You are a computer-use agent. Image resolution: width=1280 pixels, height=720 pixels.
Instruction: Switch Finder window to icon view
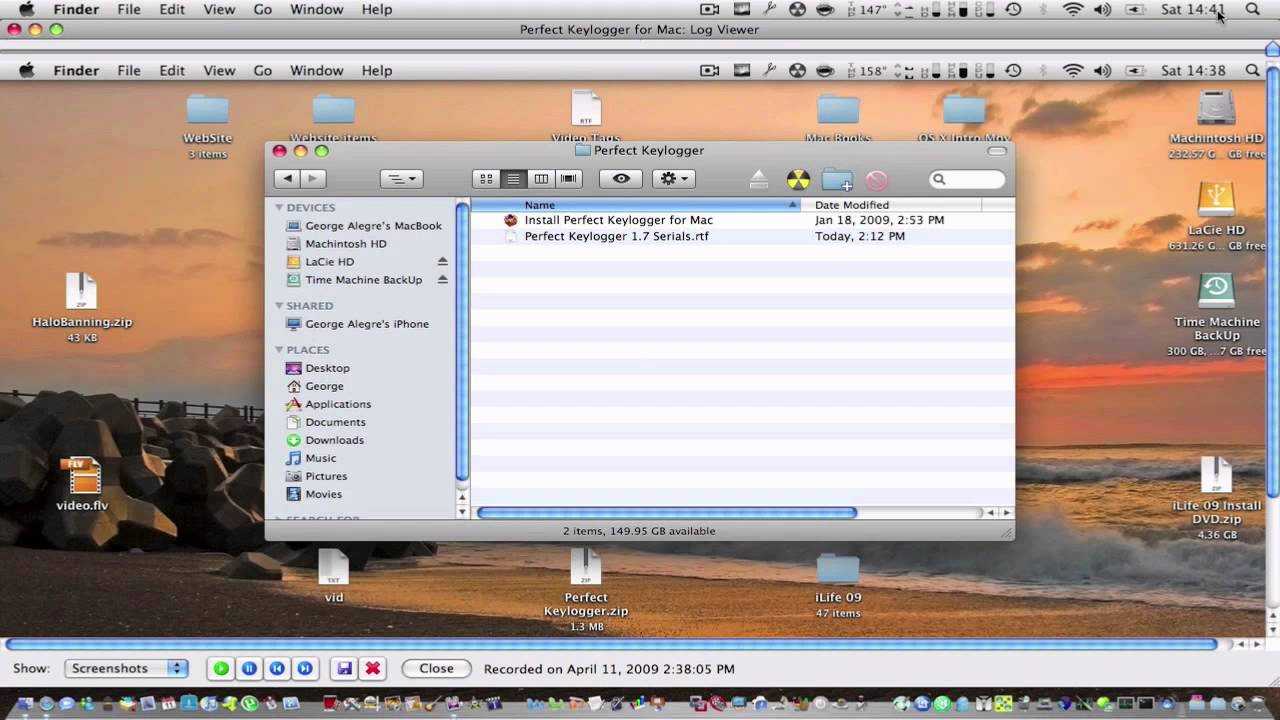pyautogui.click(x=486, y=179)
